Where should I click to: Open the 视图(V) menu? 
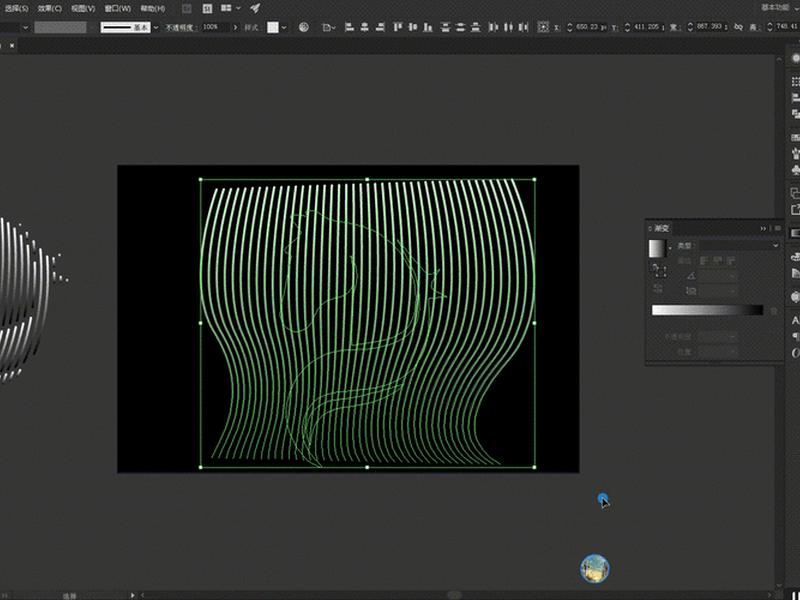83,8
